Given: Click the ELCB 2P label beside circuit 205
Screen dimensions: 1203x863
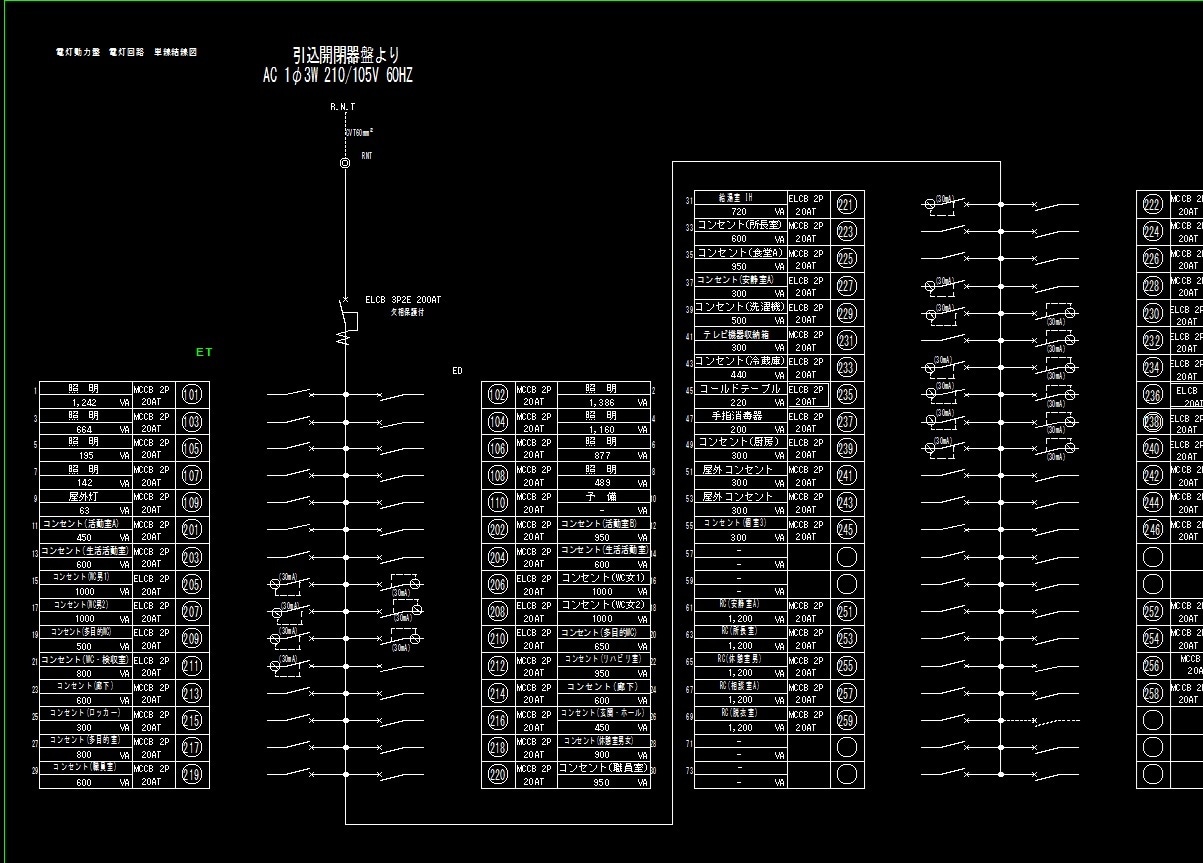Looking at the screenshot, I should click(154, 578).
